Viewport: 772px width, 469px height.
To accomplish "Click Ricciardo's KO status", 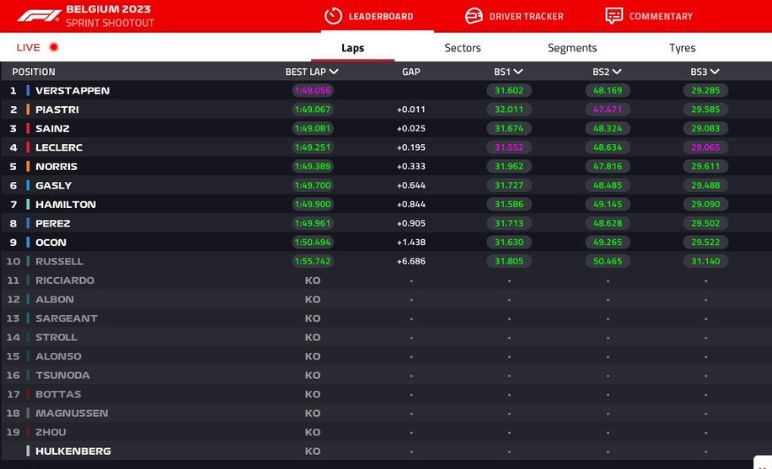I will click(x=312, y=280).
